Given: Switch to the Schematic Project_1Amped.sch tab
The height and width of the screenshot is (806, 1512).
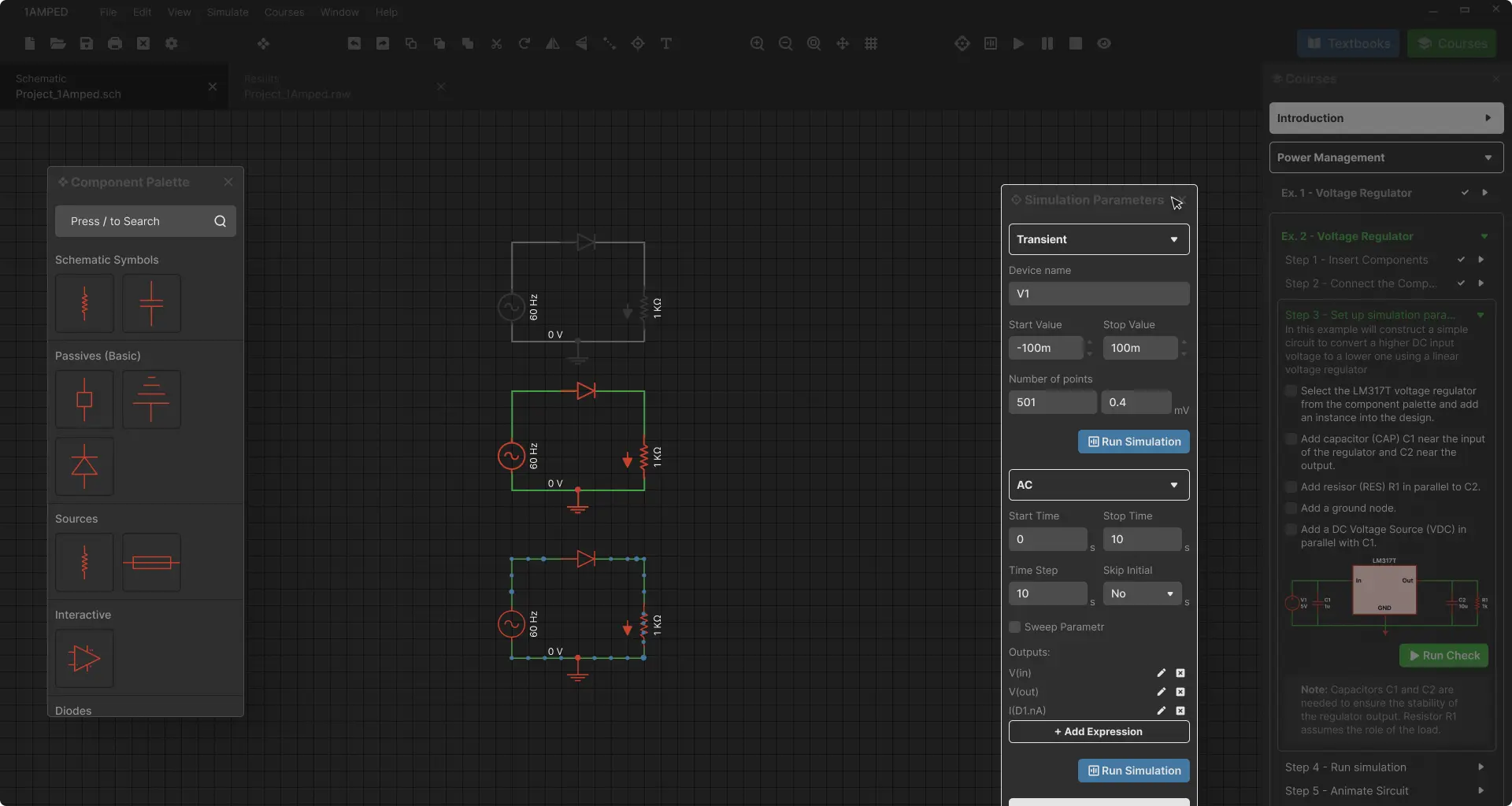Looking at the screenshot, I should click(114, 87).
